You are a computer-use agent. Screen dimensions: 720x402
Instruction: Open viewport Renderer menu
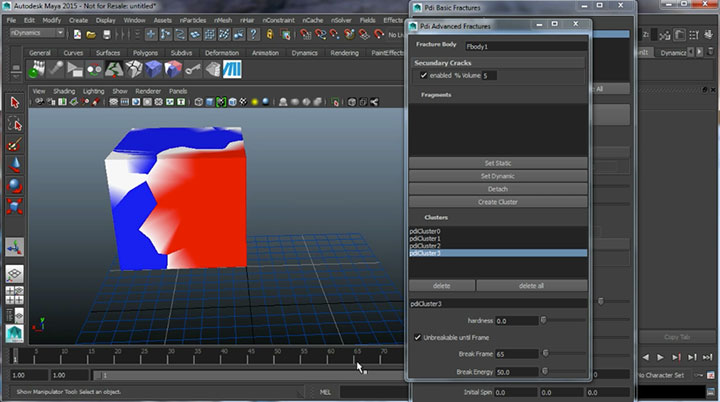148,91
